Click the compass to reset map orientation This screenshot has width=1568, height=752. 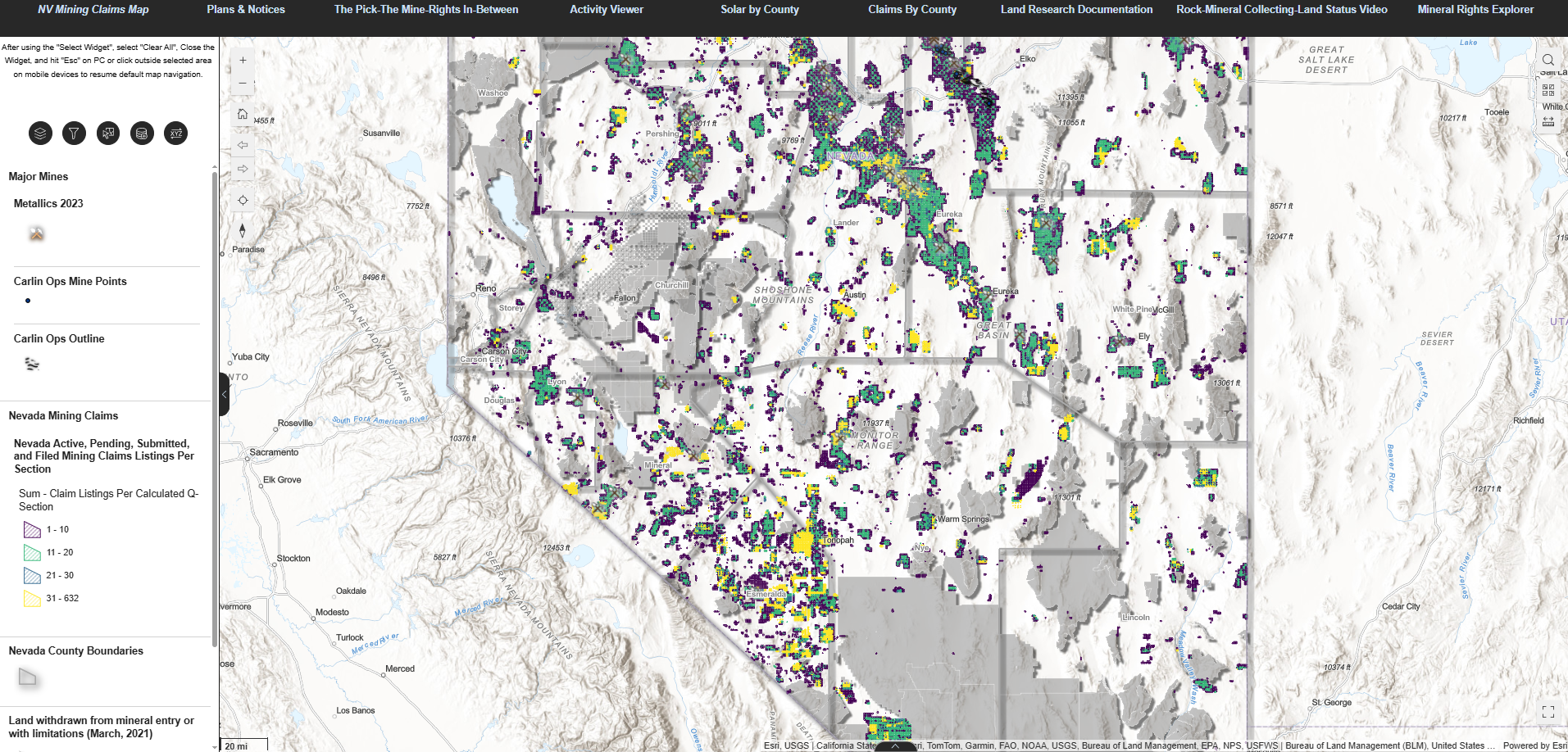click(243, 232)
